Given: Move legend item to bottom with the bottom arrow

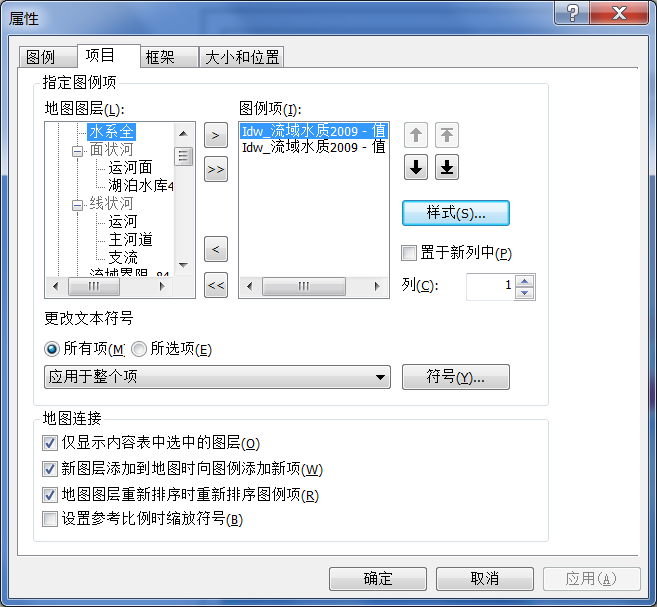Looking at the screenshot, I should pos(447,167).
